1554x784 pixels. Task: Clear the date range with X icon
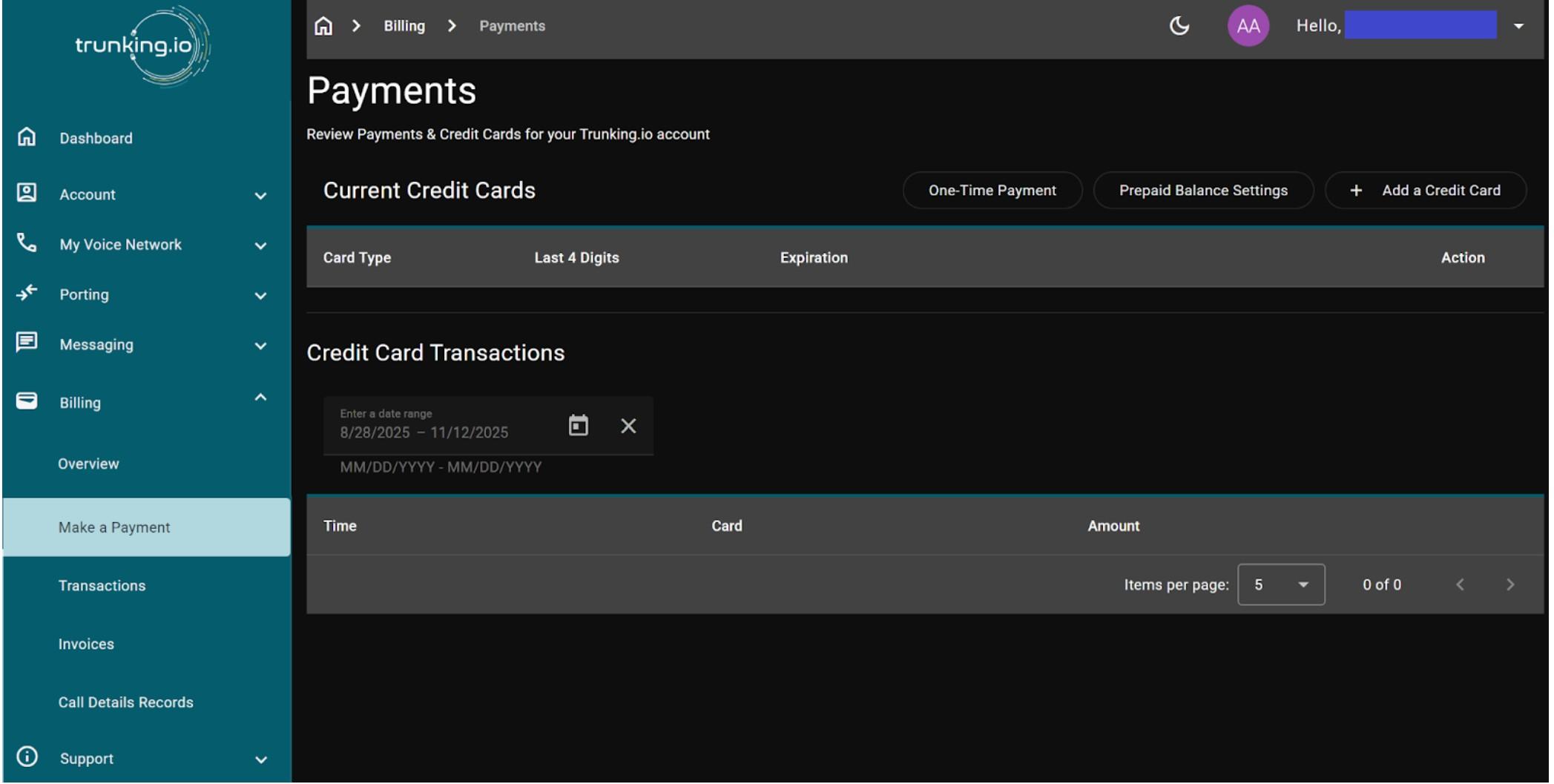pyautogui.click(x=628, y=426)
